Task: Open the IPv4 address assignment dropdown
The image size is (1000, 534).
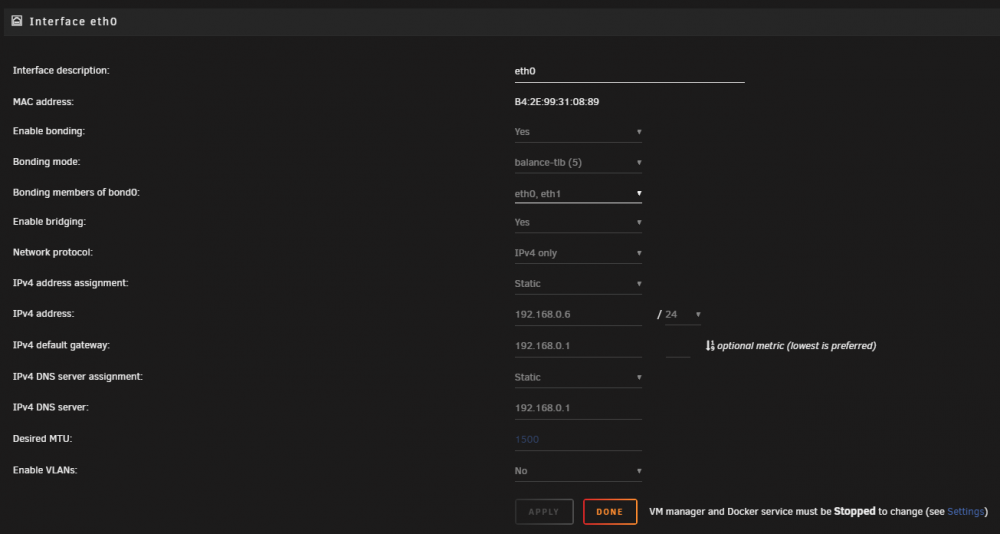Action: (x=578, y=283)
